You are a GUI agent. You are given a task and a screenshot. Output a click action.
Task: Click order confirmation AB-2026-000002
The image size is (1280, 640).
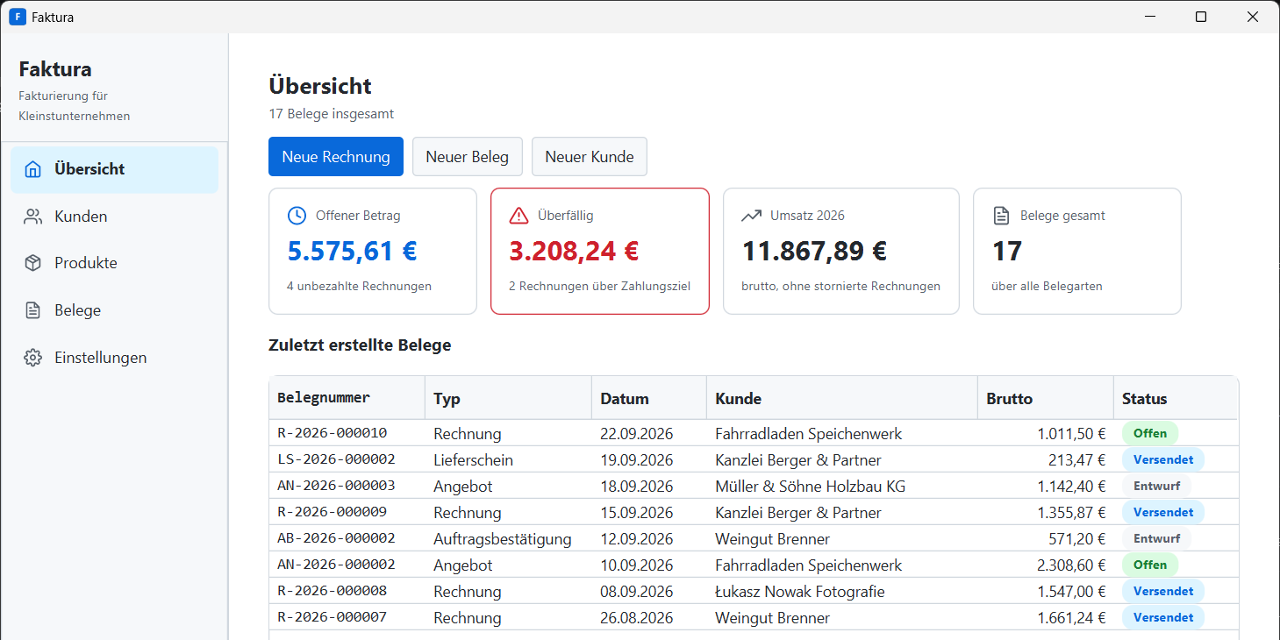pos(336,538)
